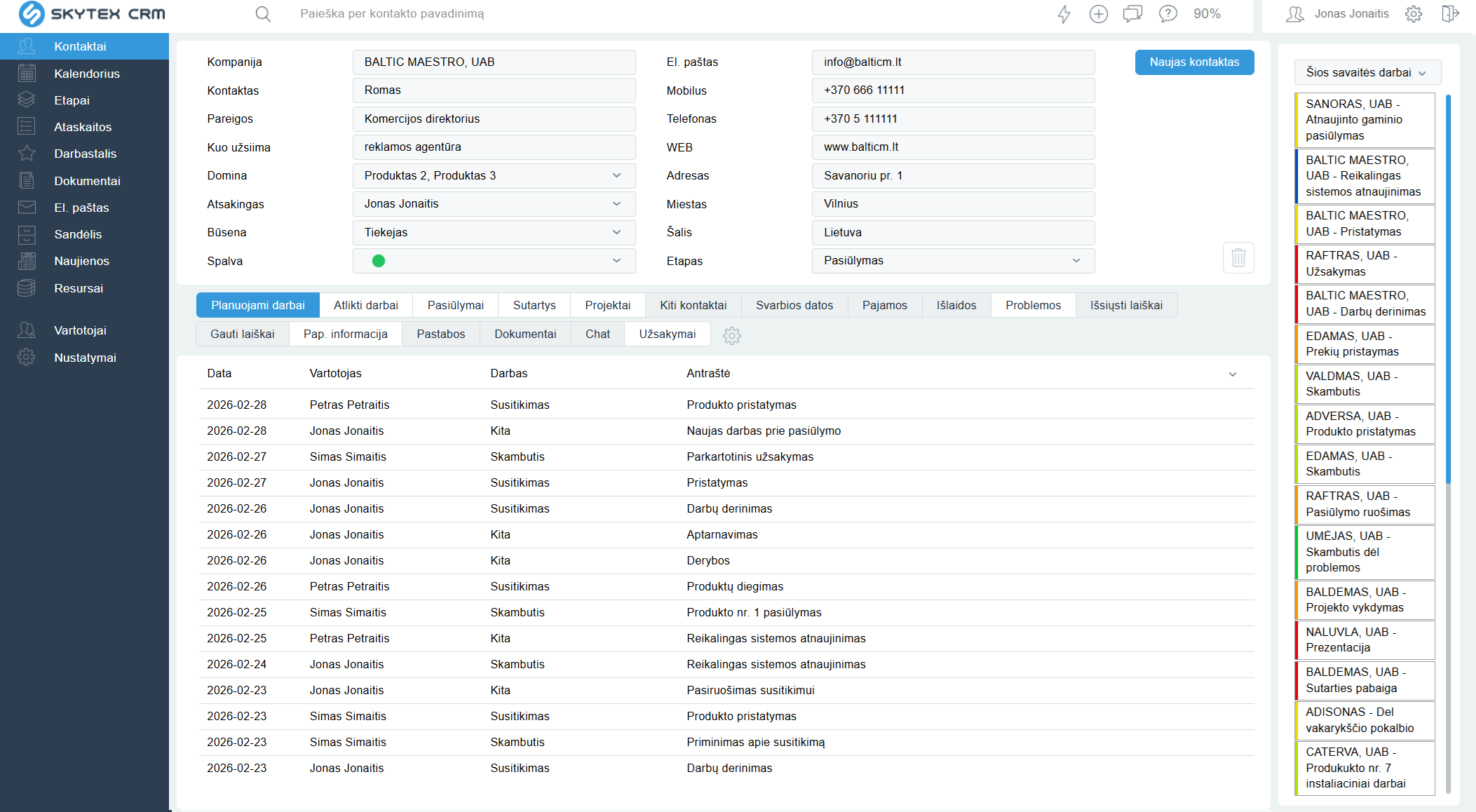Viewport: 1476px width, 812px height.
Task: Click the Sandėlis warehouse sidebar icon
Action: (27, 234)
